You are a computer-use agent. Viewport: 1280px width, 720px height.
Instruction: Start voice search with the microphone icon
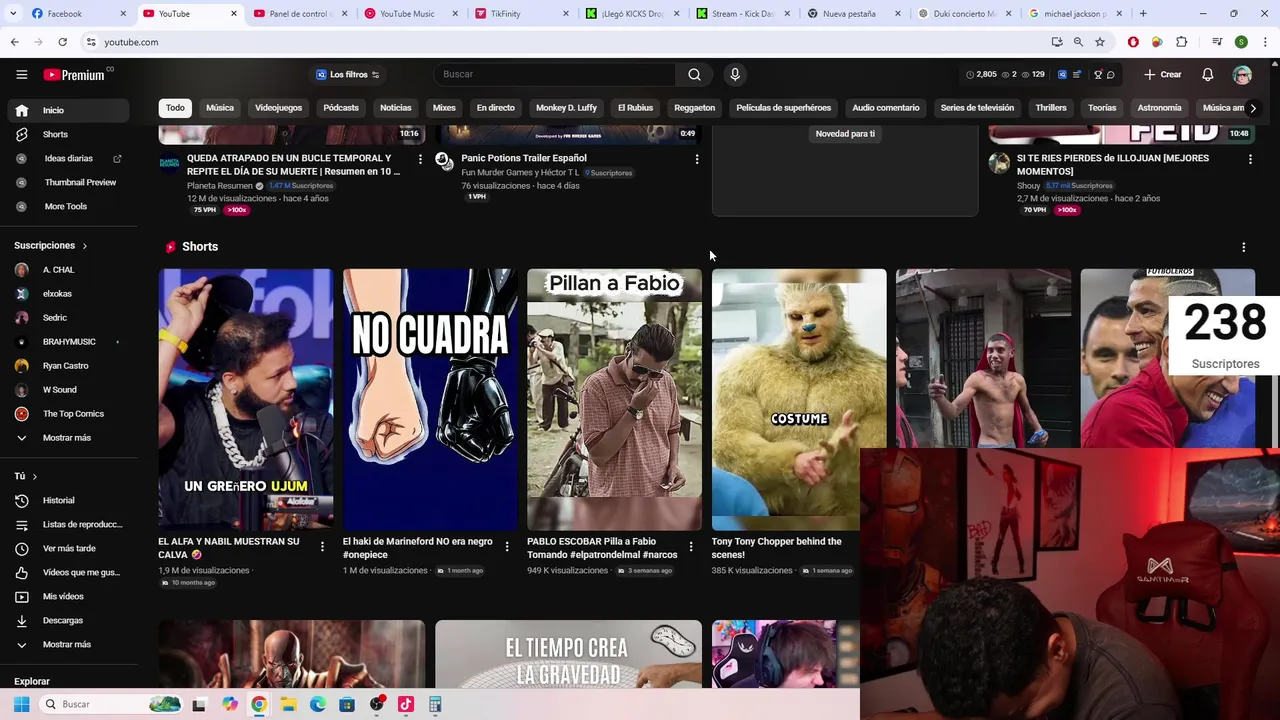pyautogui.click(x=735, y=74)
